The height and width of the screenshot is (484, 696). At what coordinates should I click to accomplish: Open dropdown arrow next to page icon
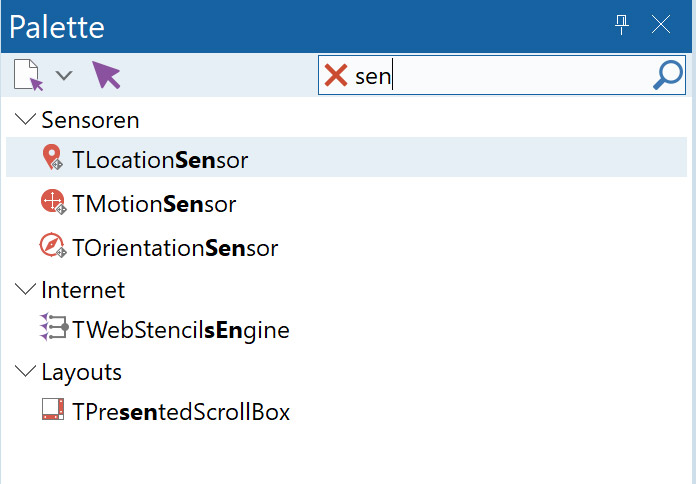[64, 75]
